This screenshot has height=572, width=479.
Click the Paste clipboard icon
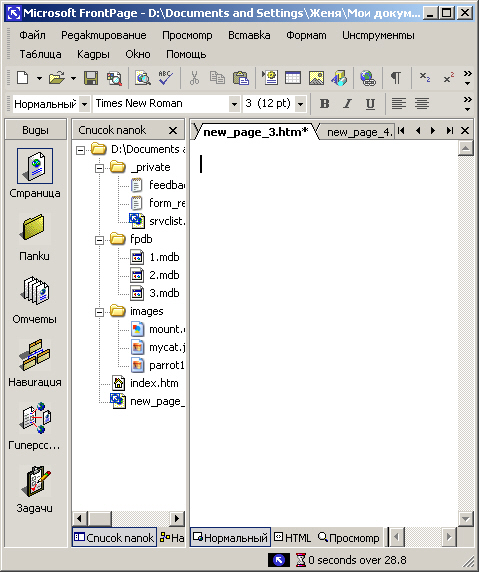click(x=241, y=78)
